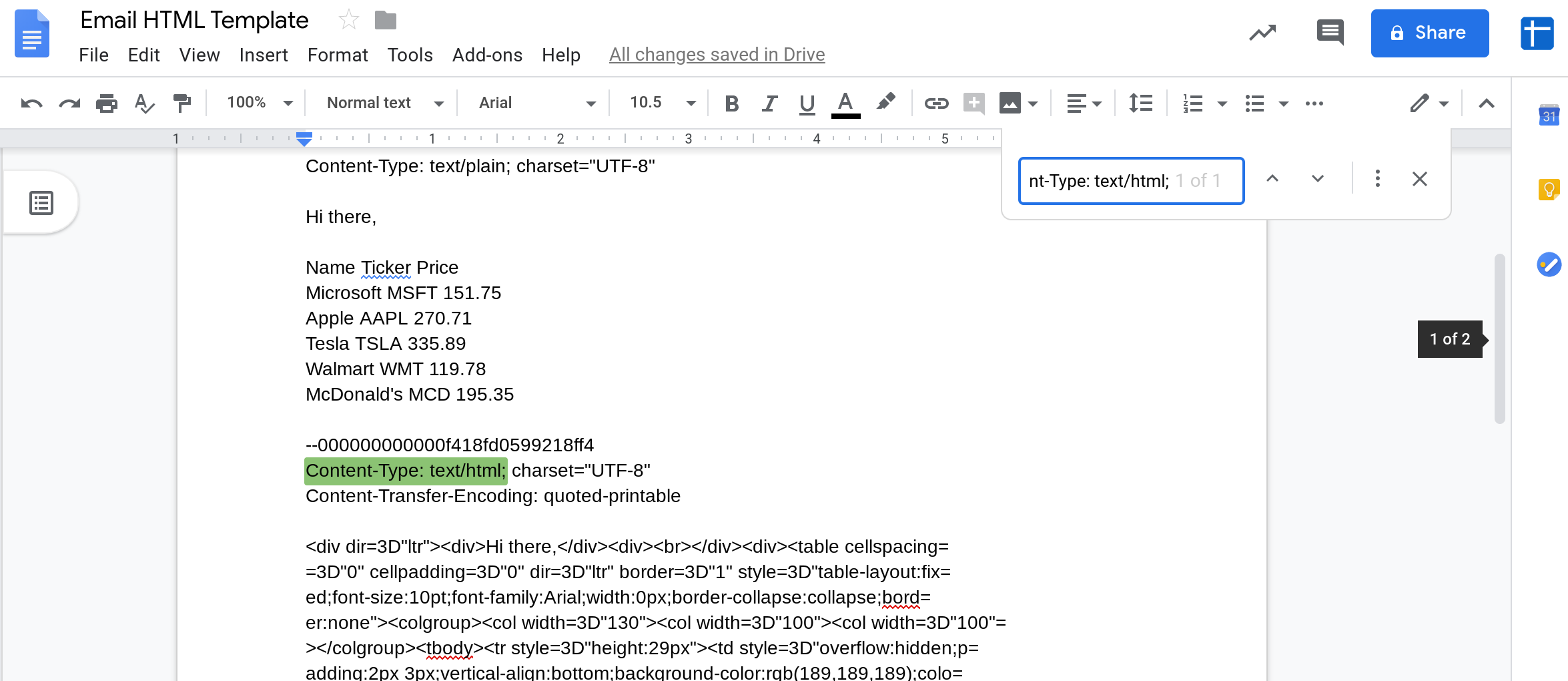1568x681 pixels.
Task: Open the Tools menu
Action: pyautogui.click(x=410, y=55)
